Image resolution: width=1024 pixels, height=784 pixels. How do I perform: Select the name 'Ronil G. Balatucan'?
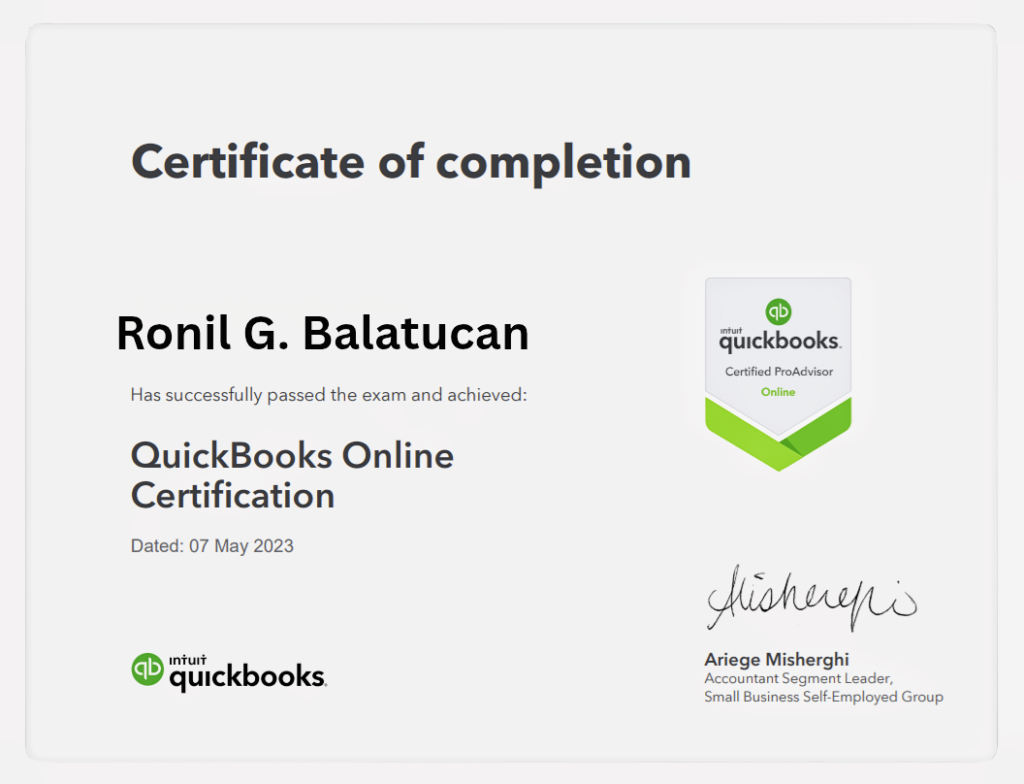(x=323, y=333)
